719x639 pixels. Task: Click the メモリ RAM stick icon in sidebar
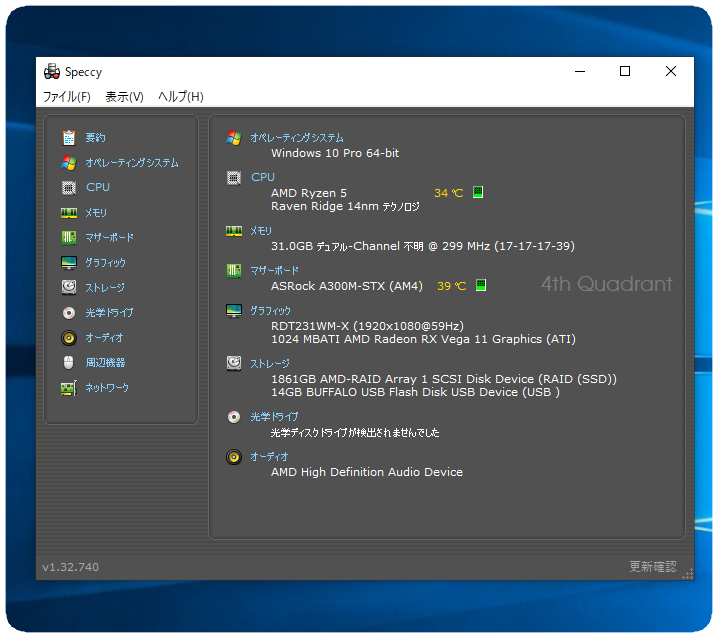pyautogui.click(x=69, y=213)
